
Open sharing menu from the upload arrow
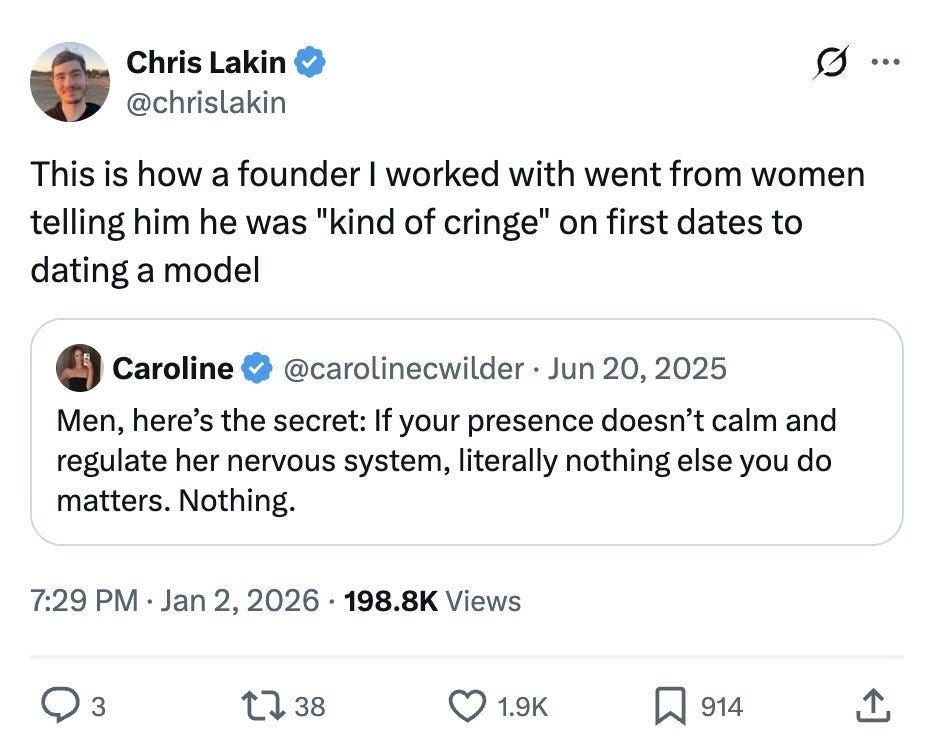pyautogui.click(x=872, y=706)
